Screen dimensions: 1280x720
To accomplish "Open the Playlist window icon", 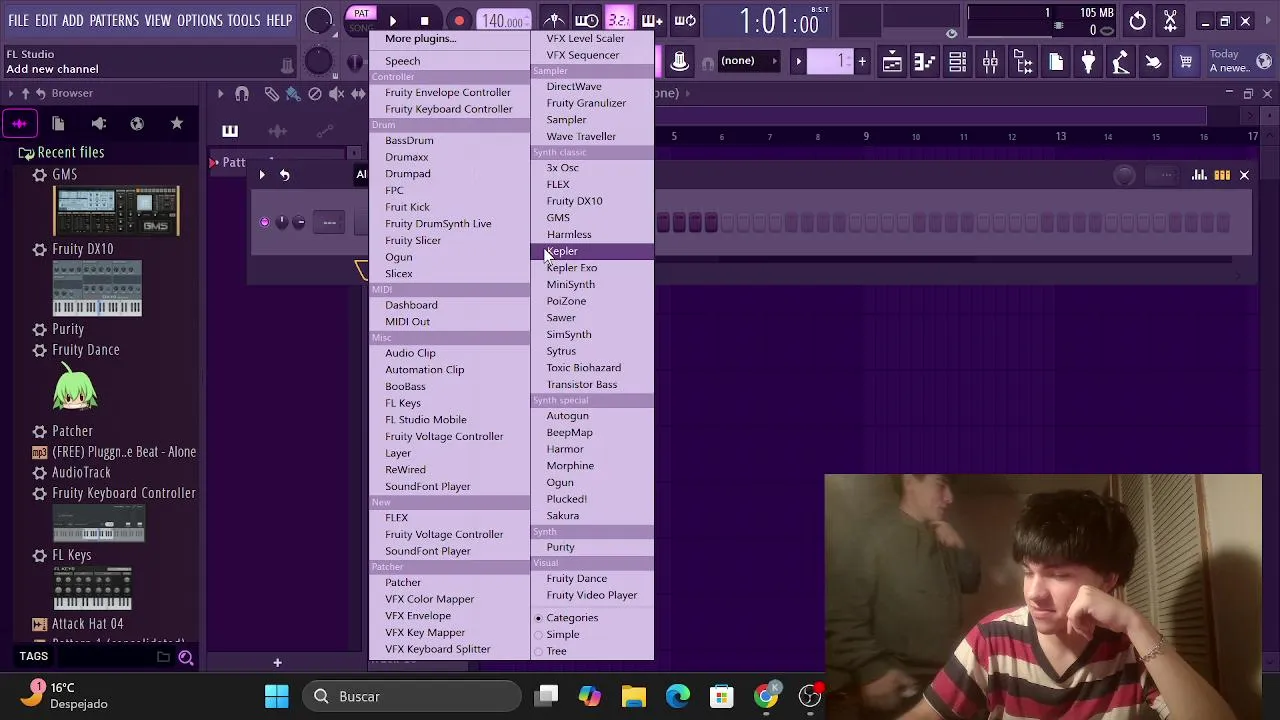I will point(892,63).
